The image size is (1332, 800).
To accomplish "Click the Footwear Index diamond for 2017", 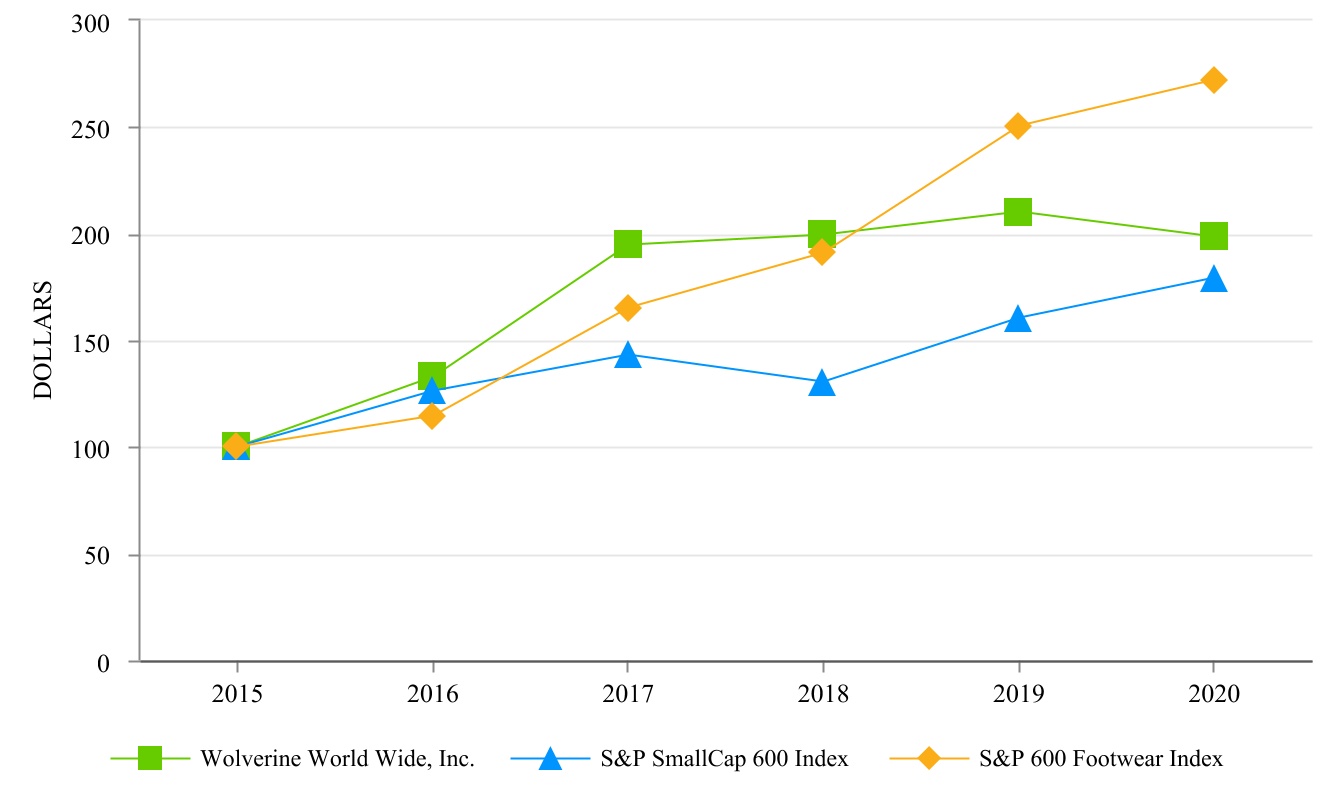I will [627, 308].
